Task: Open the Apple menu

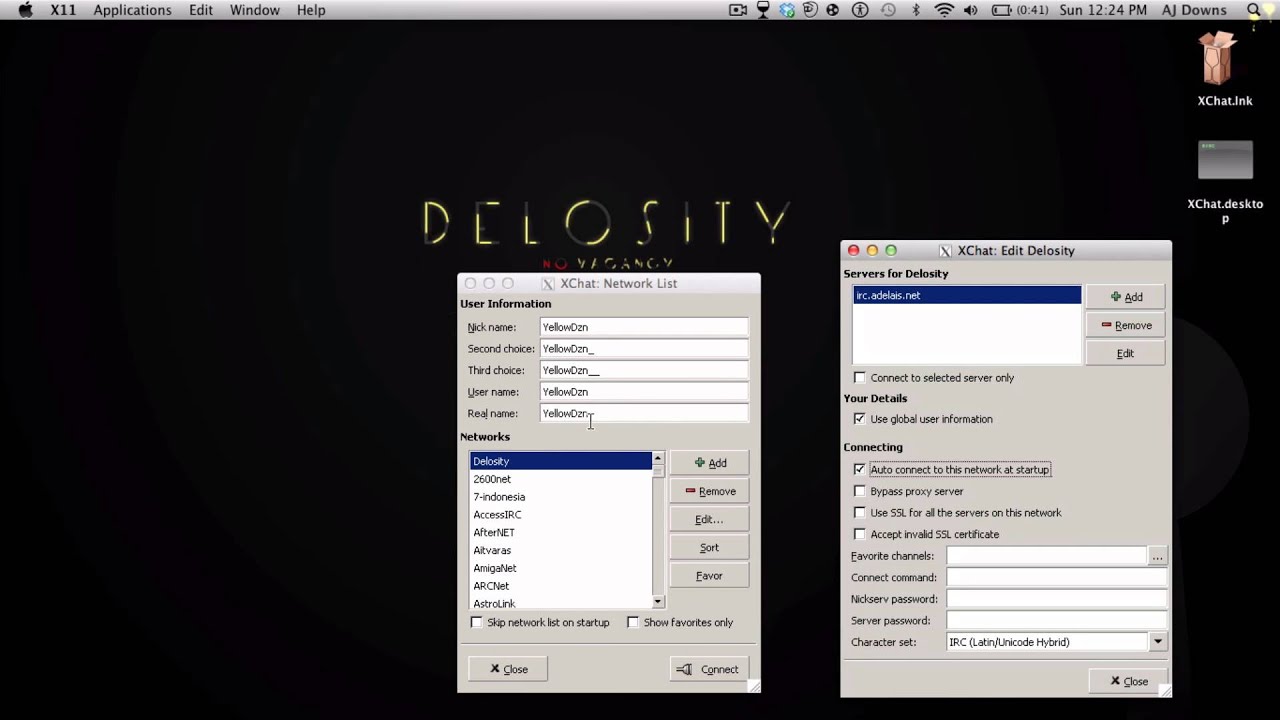Action: point(26,10)
